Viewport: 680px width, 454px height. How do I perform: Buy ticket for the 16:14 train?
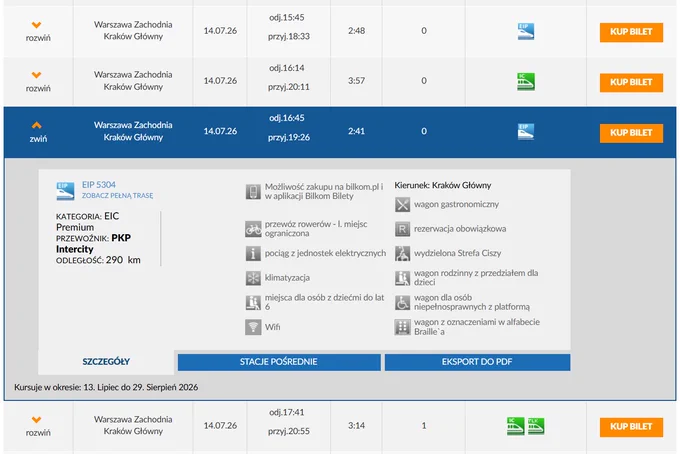click(x=631, y=82)
